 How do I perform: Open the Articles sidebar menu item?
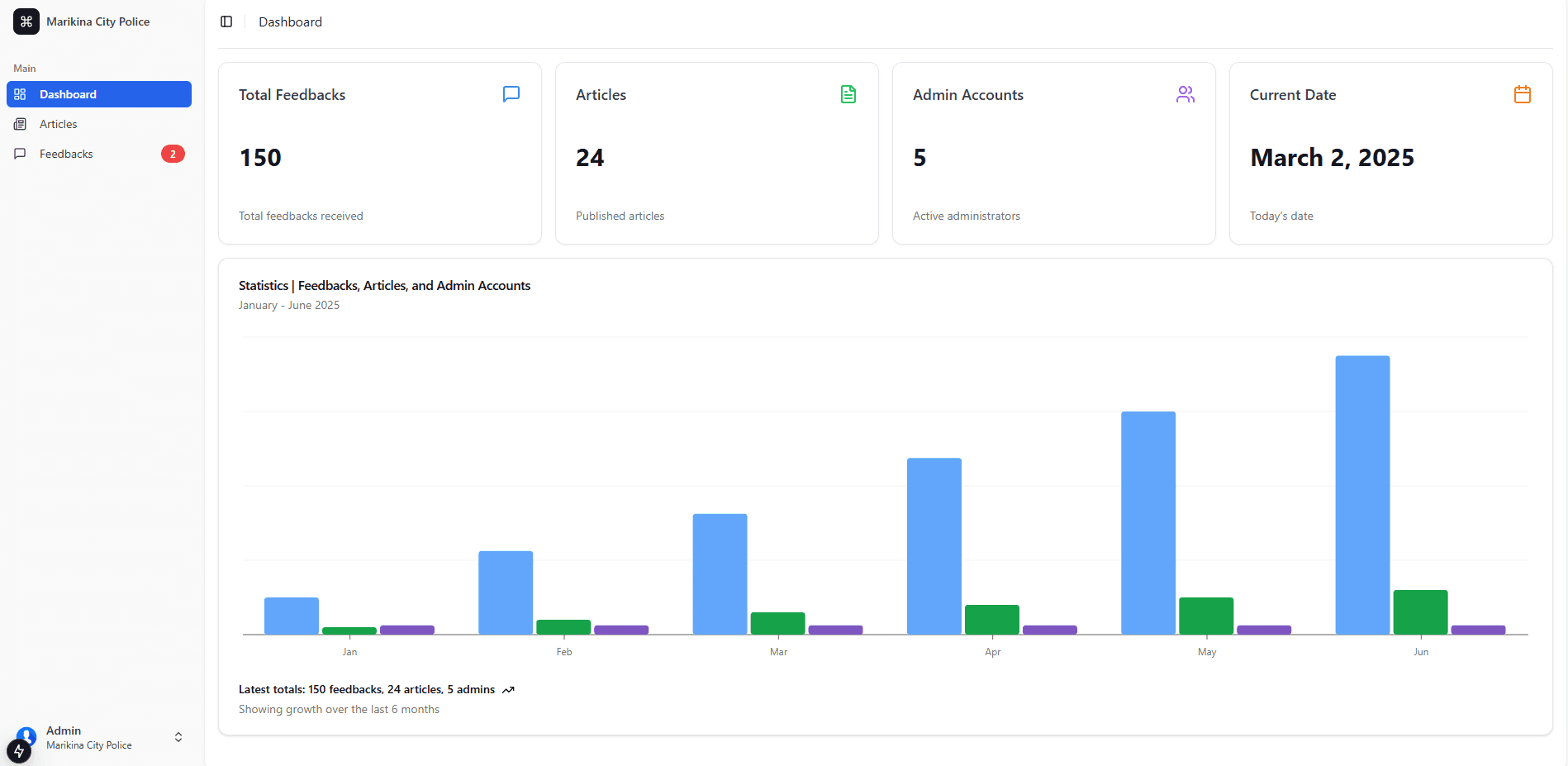point(99,124)
